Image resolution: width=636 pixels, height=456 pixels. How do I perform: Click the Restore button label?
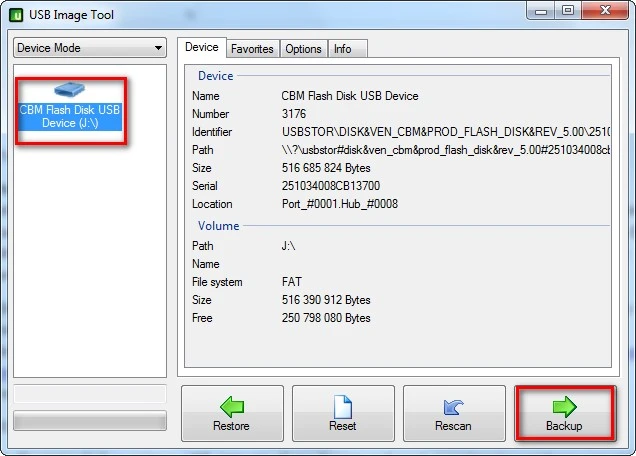(231, 426)
